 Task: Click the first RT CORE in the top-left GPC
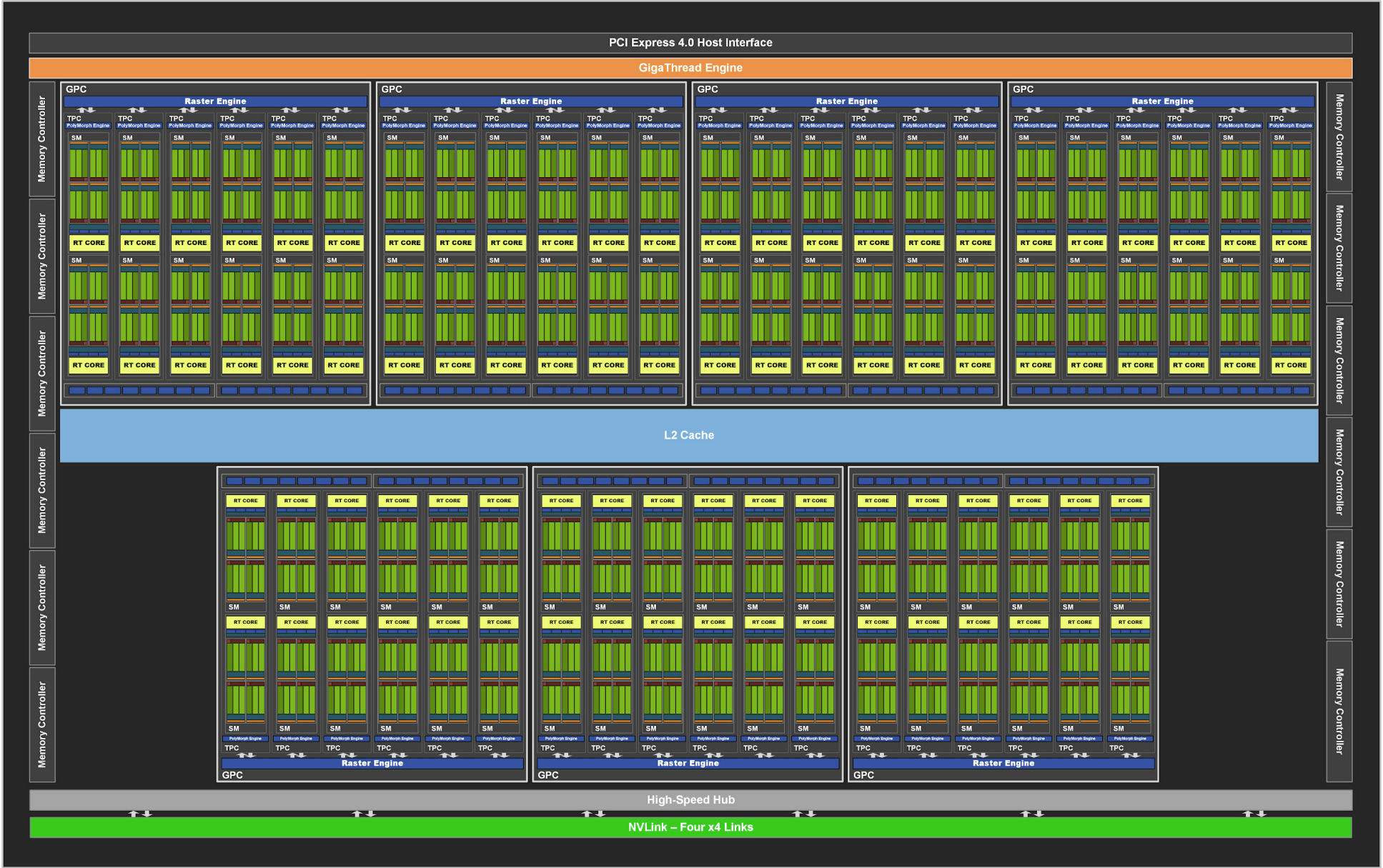pyautogui.click(x=89, y=243)
